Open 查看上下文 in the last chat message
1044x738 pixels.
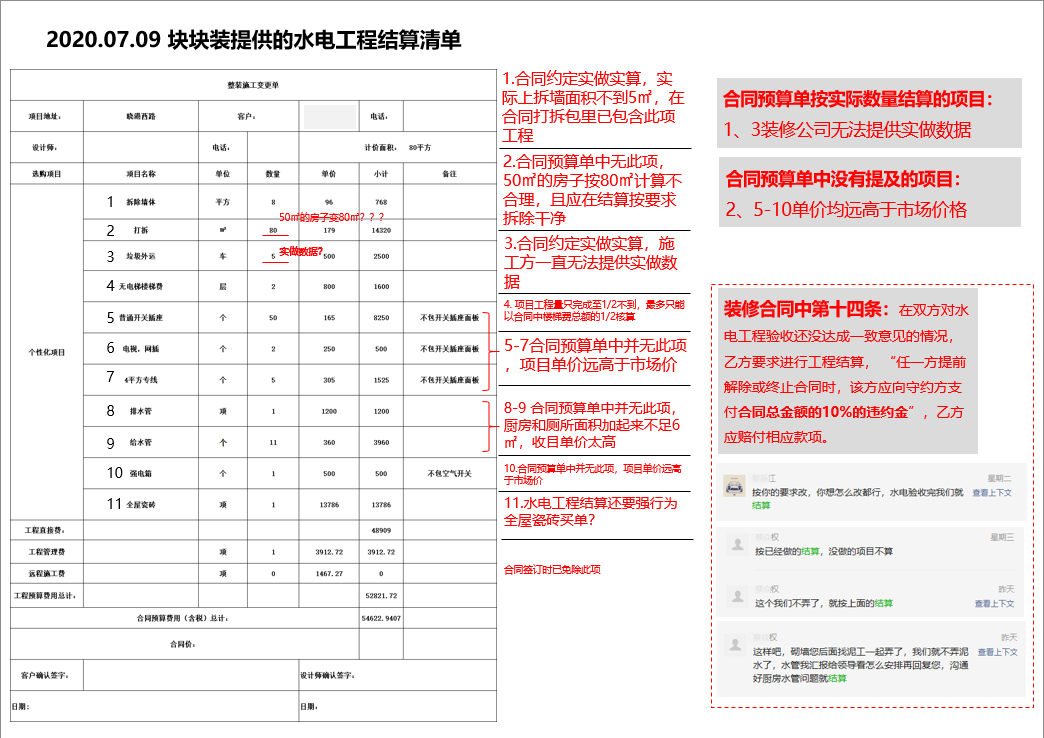997,652
